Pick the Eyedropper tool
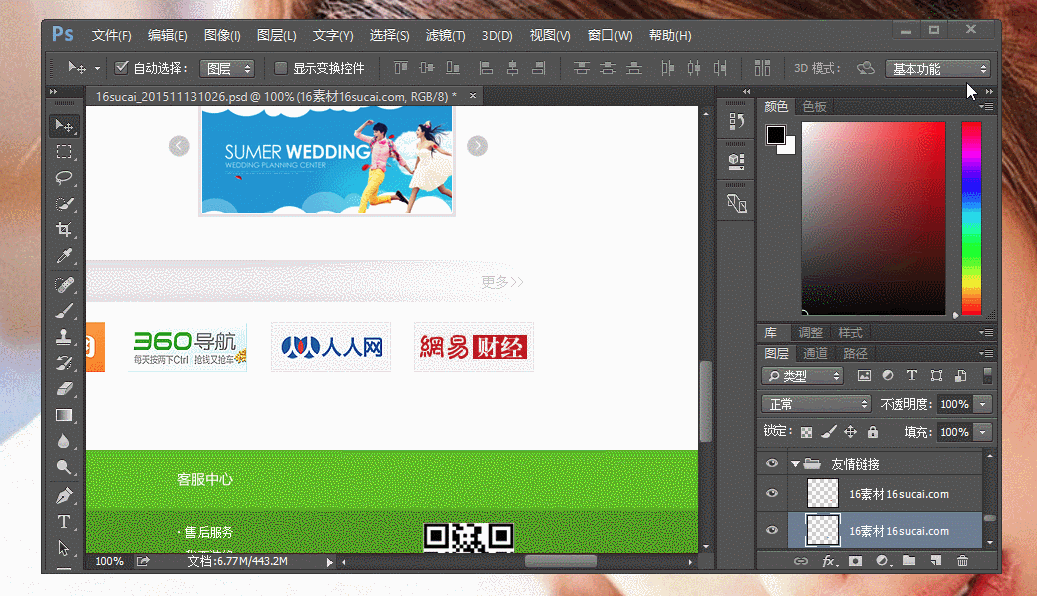Image resolution: width=1037 pixels, height=596 pixels. pos(64,256)
